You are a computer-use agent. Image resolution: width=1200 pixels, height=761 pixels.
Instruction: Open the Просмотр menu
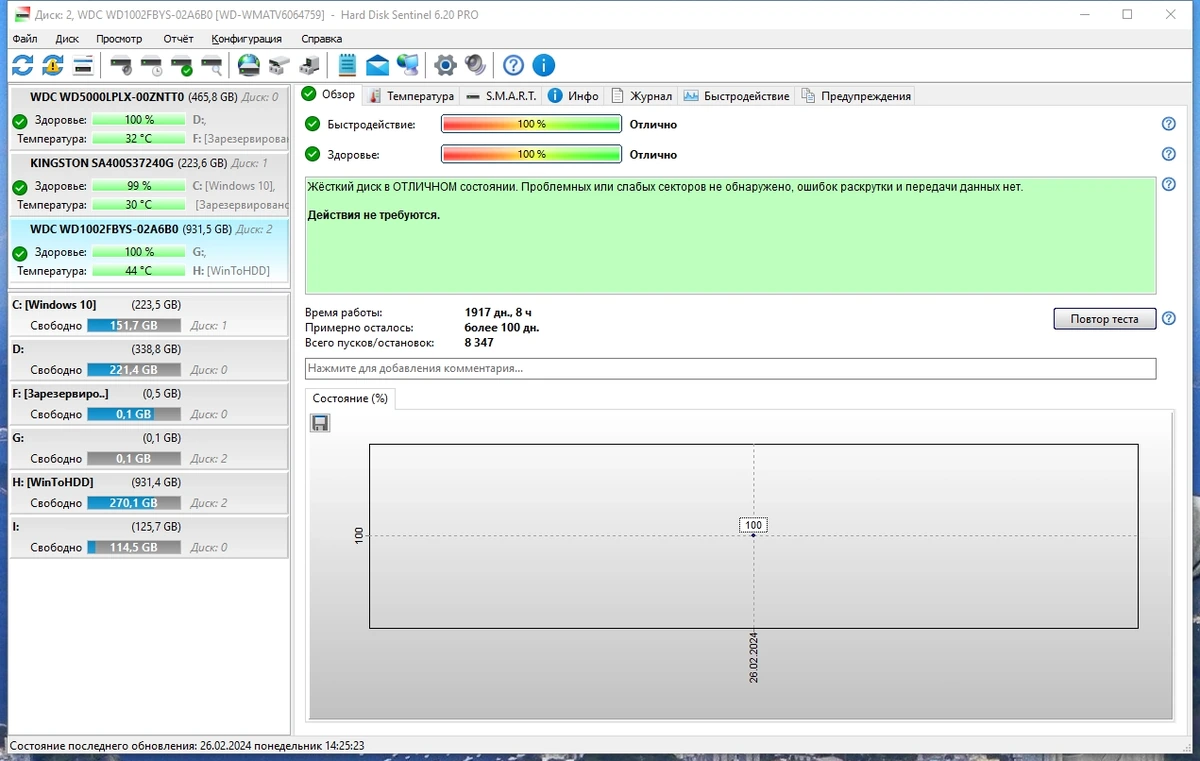tap(119, 39)
